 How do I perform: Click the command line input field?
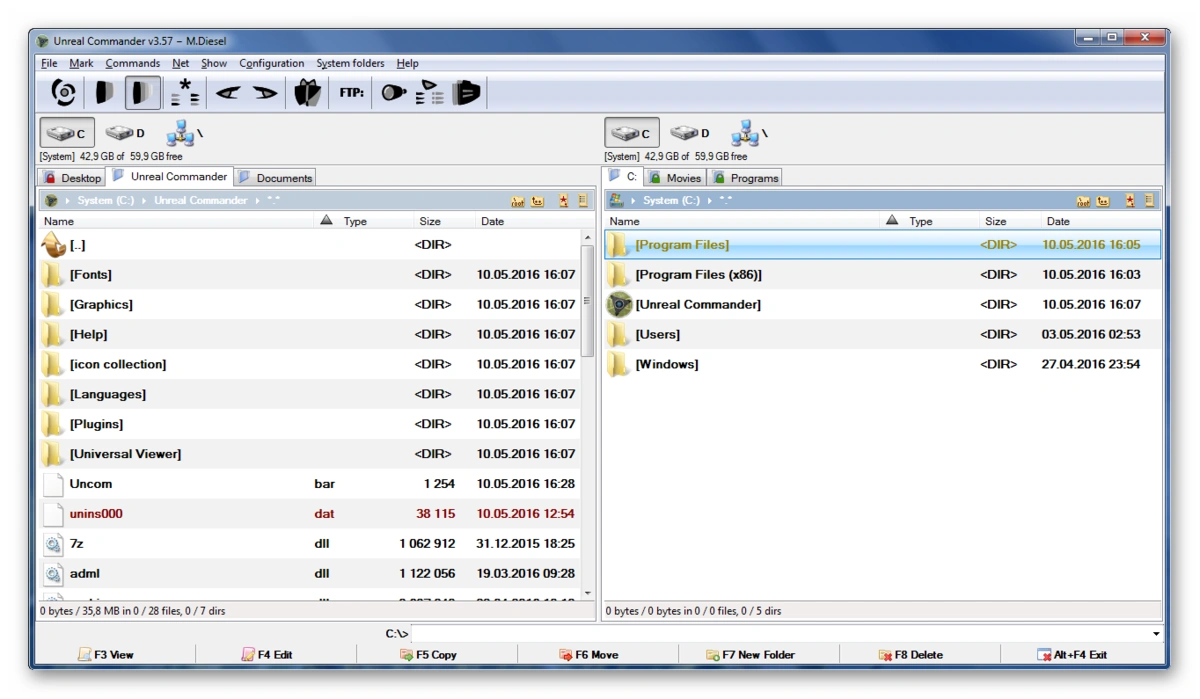(781, 634)
